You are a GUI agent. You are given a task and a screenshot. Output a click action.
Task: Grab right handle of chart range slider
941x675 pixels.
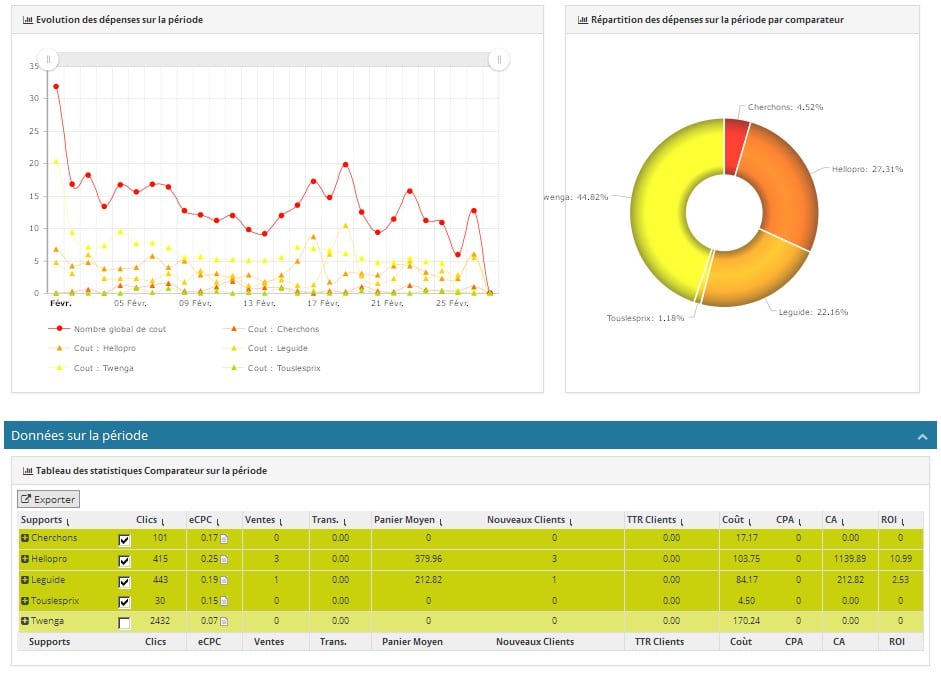pyautogui.click(x=499, y=59)
